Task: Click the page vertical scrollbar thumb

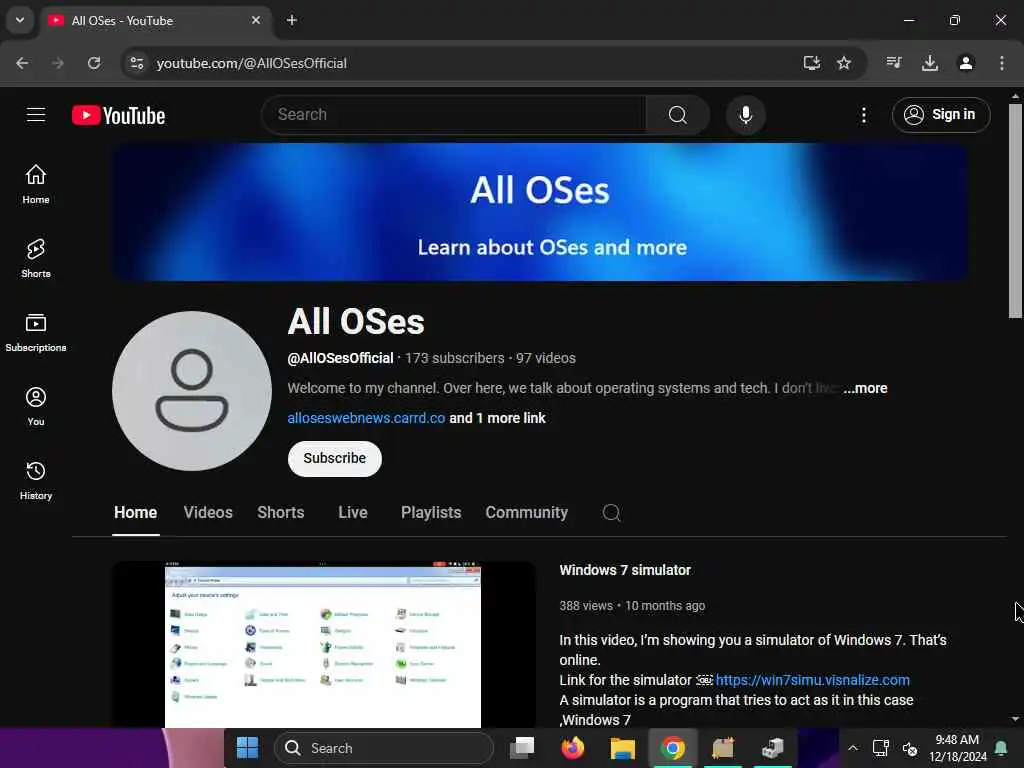Action: (x=1015, y=210)
